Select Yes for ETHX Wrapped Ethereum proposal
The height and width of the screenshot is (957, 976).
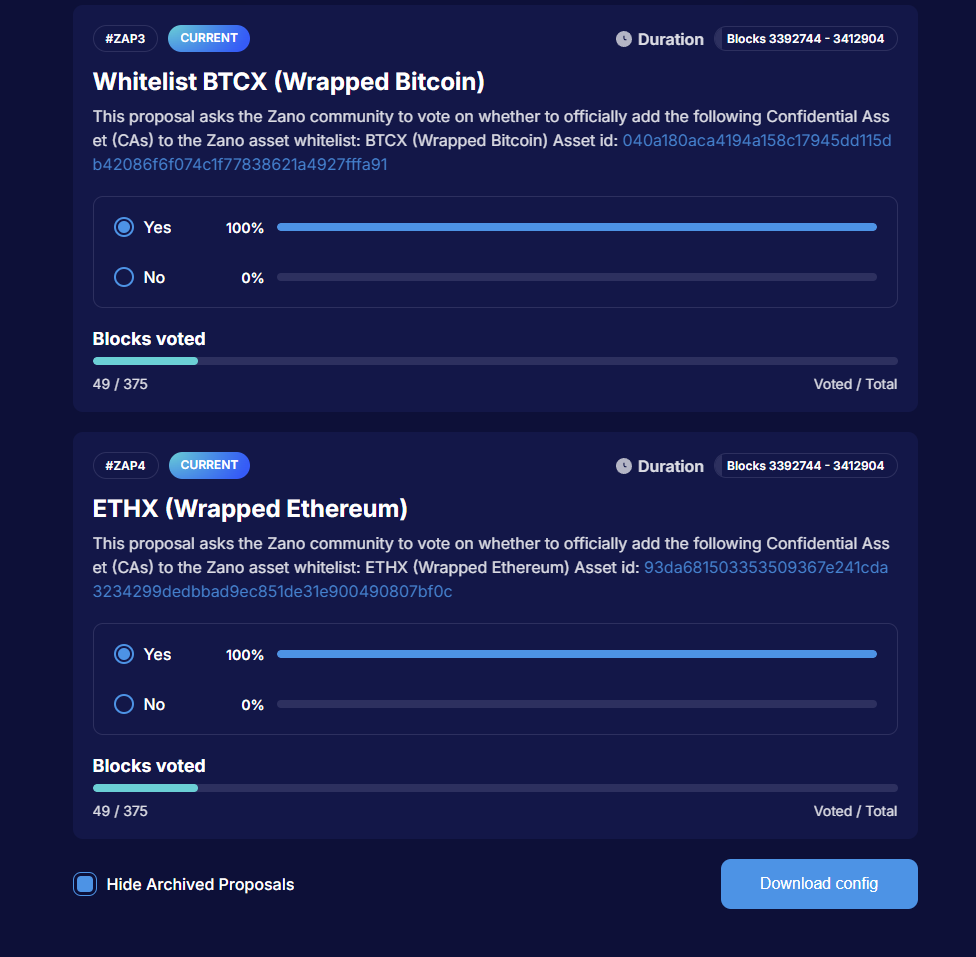click(124, 654)
